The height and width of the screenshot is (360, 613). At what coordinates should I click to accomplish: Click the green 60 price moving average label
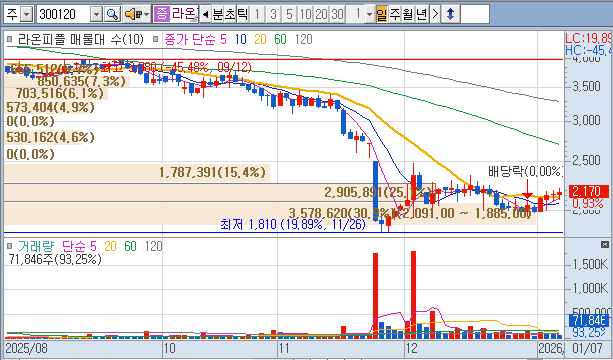pos(280,39)
